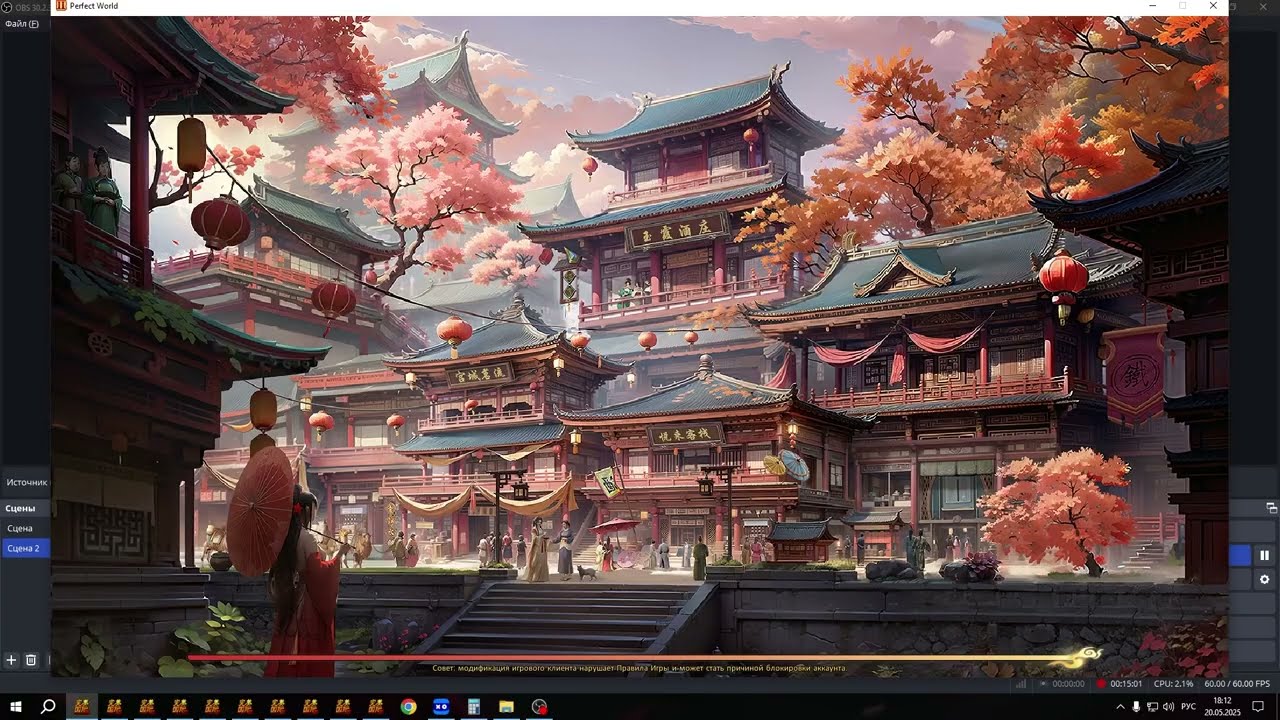The image size is (1280, 720).
Task: Pause recording in the OBS controls
Action: coord(1264,555)
